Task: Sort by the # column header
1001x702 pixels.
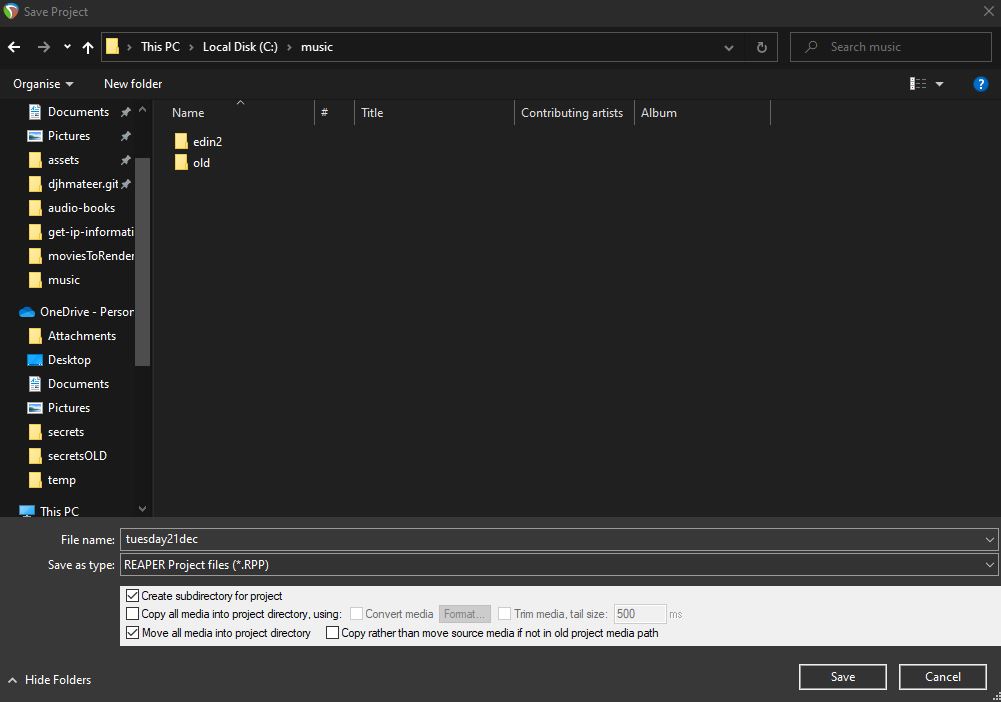Action: click(324, 113)
